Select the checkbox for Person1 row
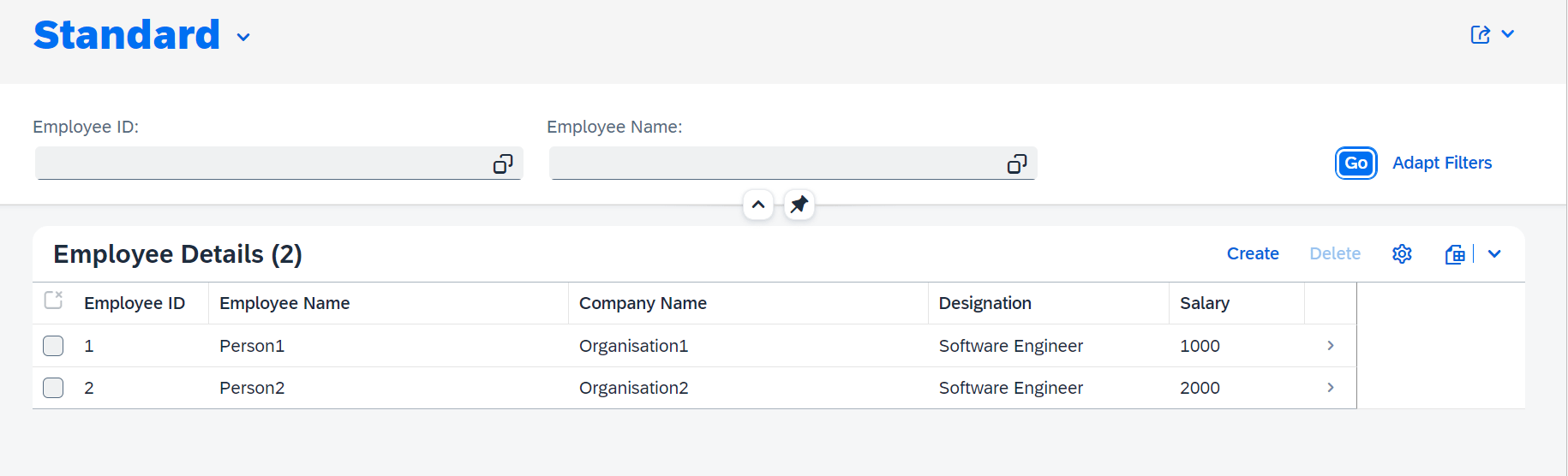Image resolution: width=1568 pixels, height=476 pixels. pyautogui.click(x=53, y=346)
